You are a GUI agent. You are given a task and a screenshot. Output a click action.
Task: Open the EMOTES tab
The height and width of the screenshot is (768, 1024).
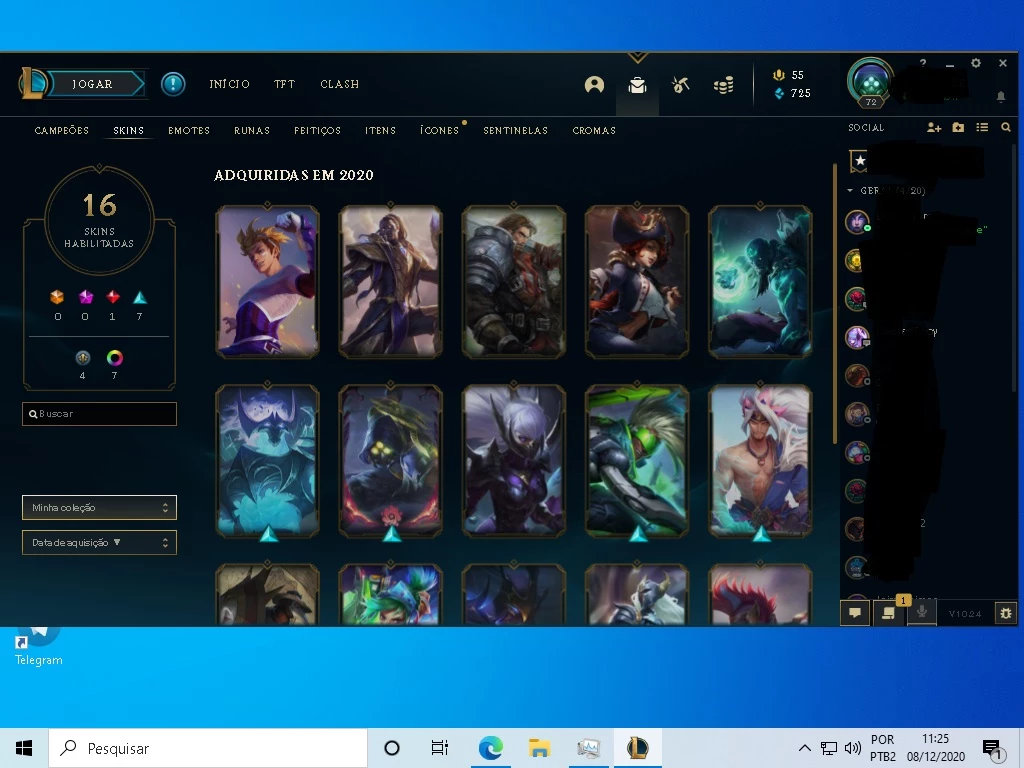189,131
